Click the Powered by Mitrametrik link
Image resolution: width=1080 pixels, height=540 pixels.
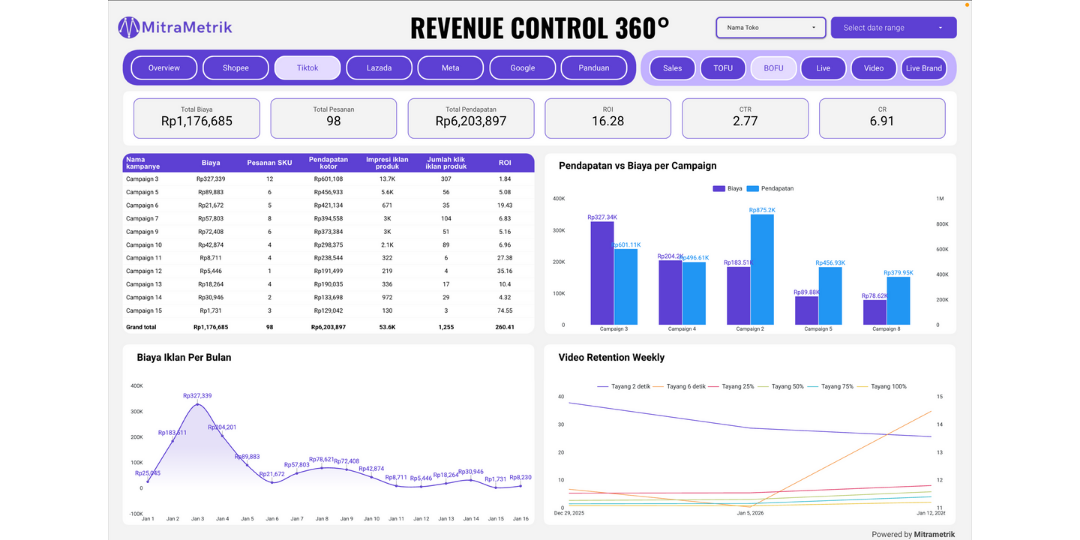point(913,534)
